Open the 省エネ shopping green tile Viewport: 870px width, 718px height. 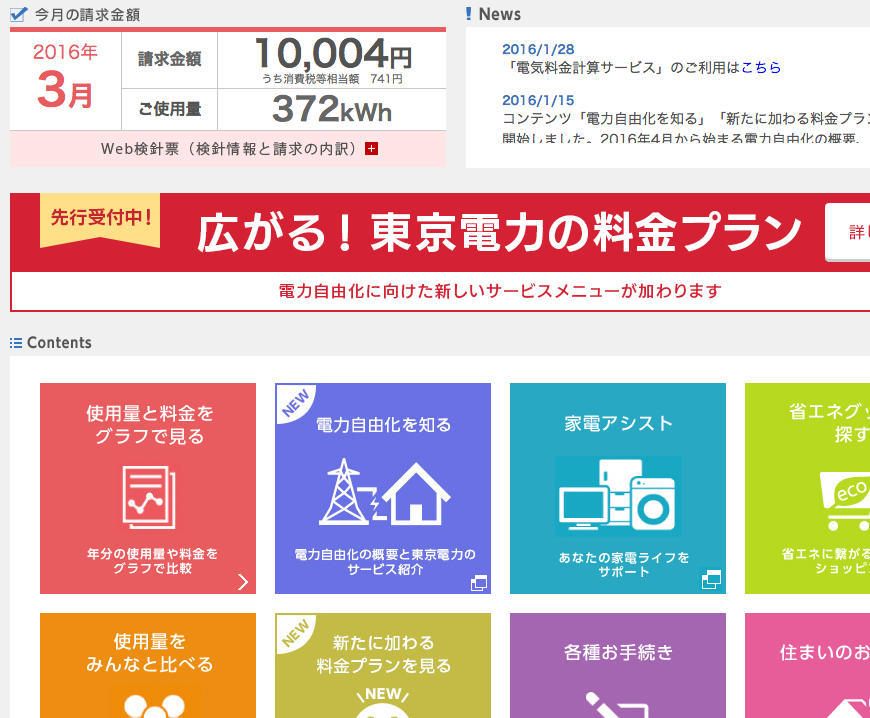[x=807, y=488]
